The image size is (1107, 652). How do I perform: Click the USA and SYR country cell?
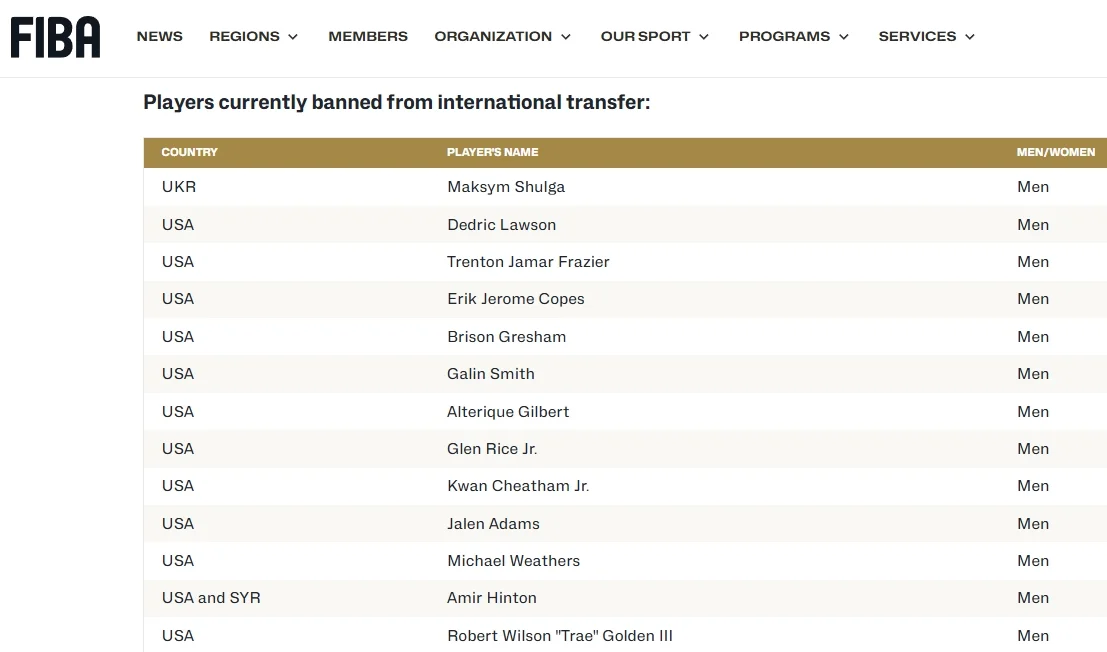[x=211, y=598]
